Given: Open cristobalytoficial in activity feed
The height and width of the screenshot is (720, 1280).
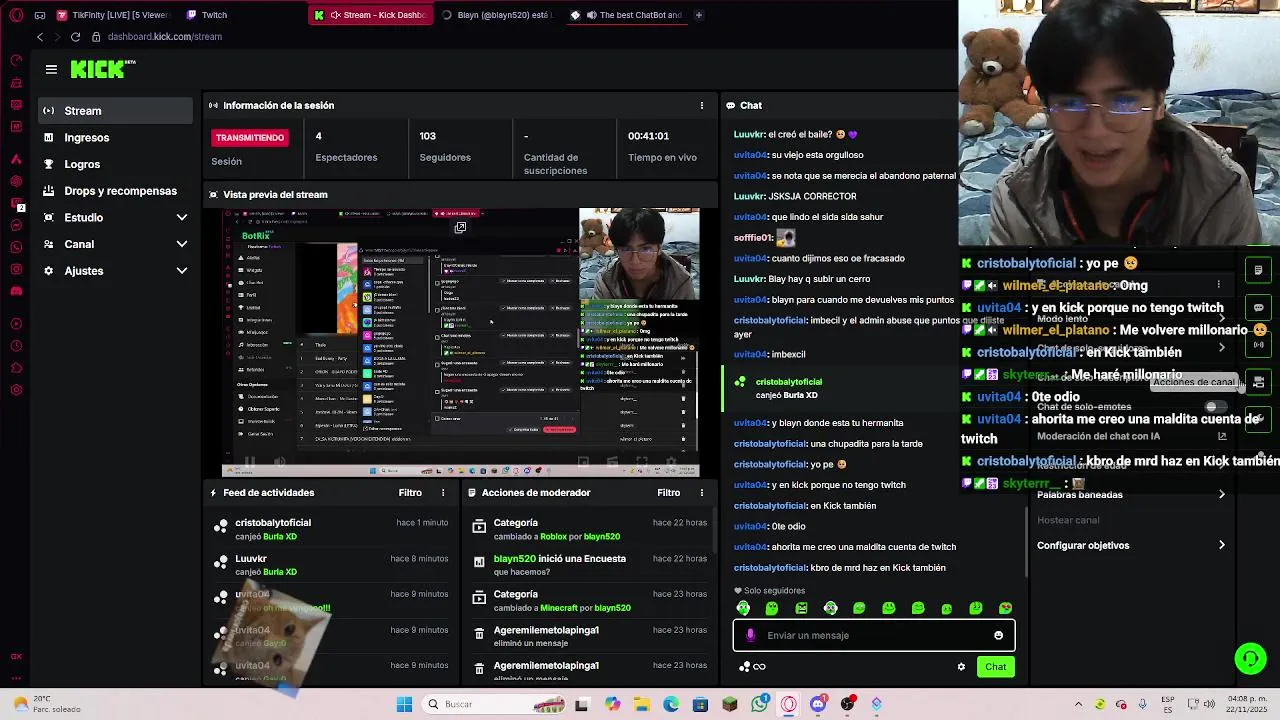Looking at the screenshot, I should (x=273, y=523).
